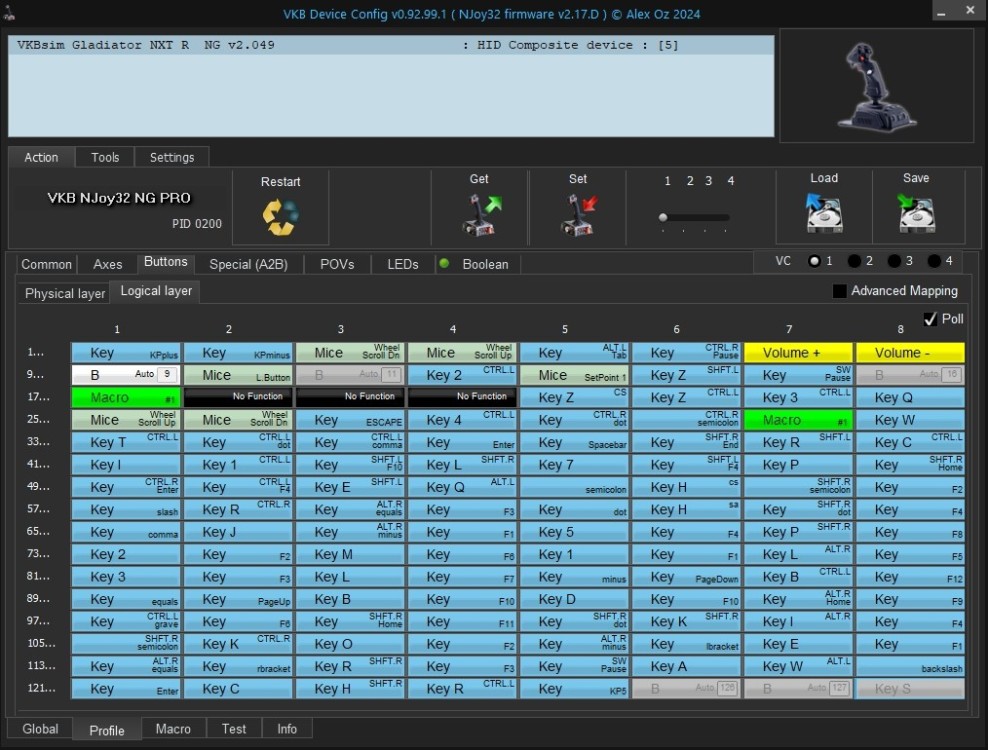The image size is (988, 750).
Task: Click the profile selector slider handle
Action: (x=662, y=217)
